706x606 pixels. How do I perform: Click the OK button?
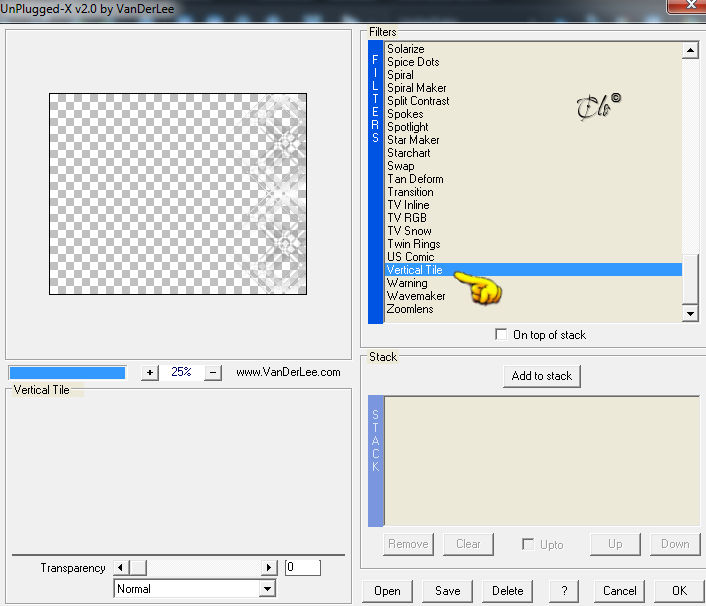(679, 591)
